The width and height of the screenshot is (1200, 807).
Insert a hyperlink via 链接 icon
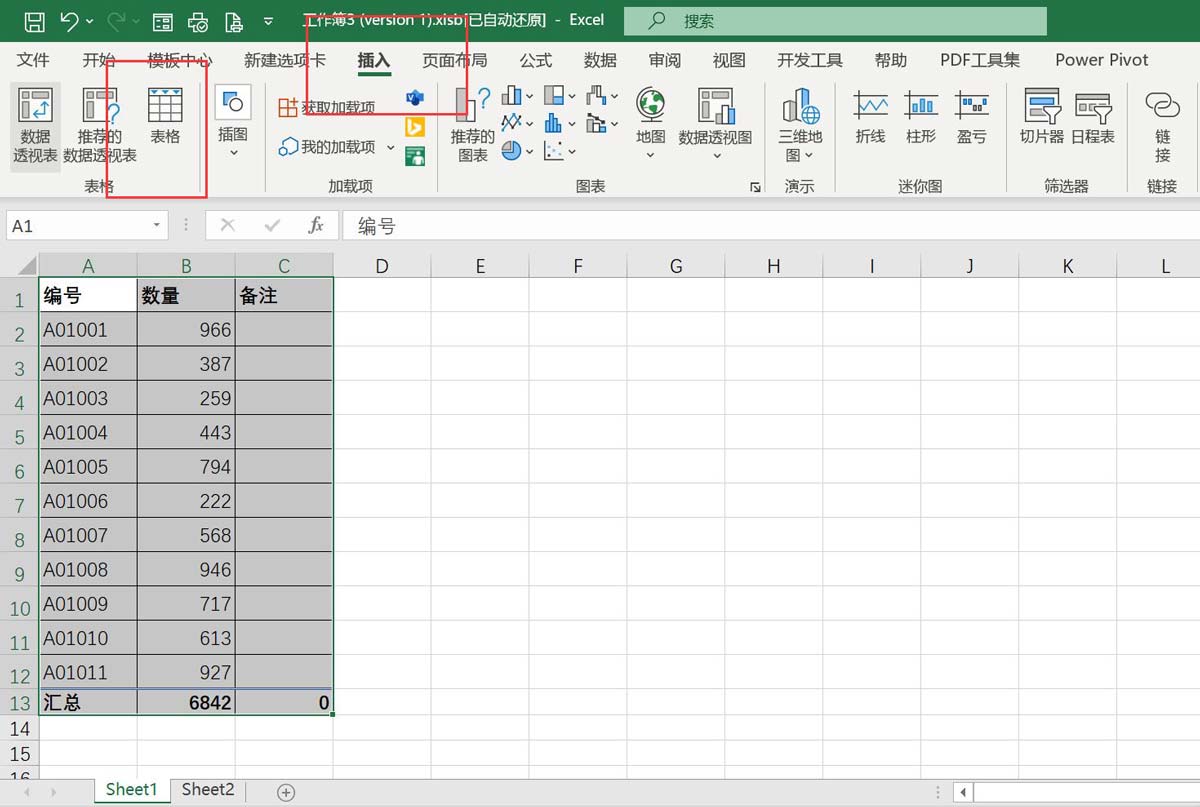click(x=1160, y=120)
